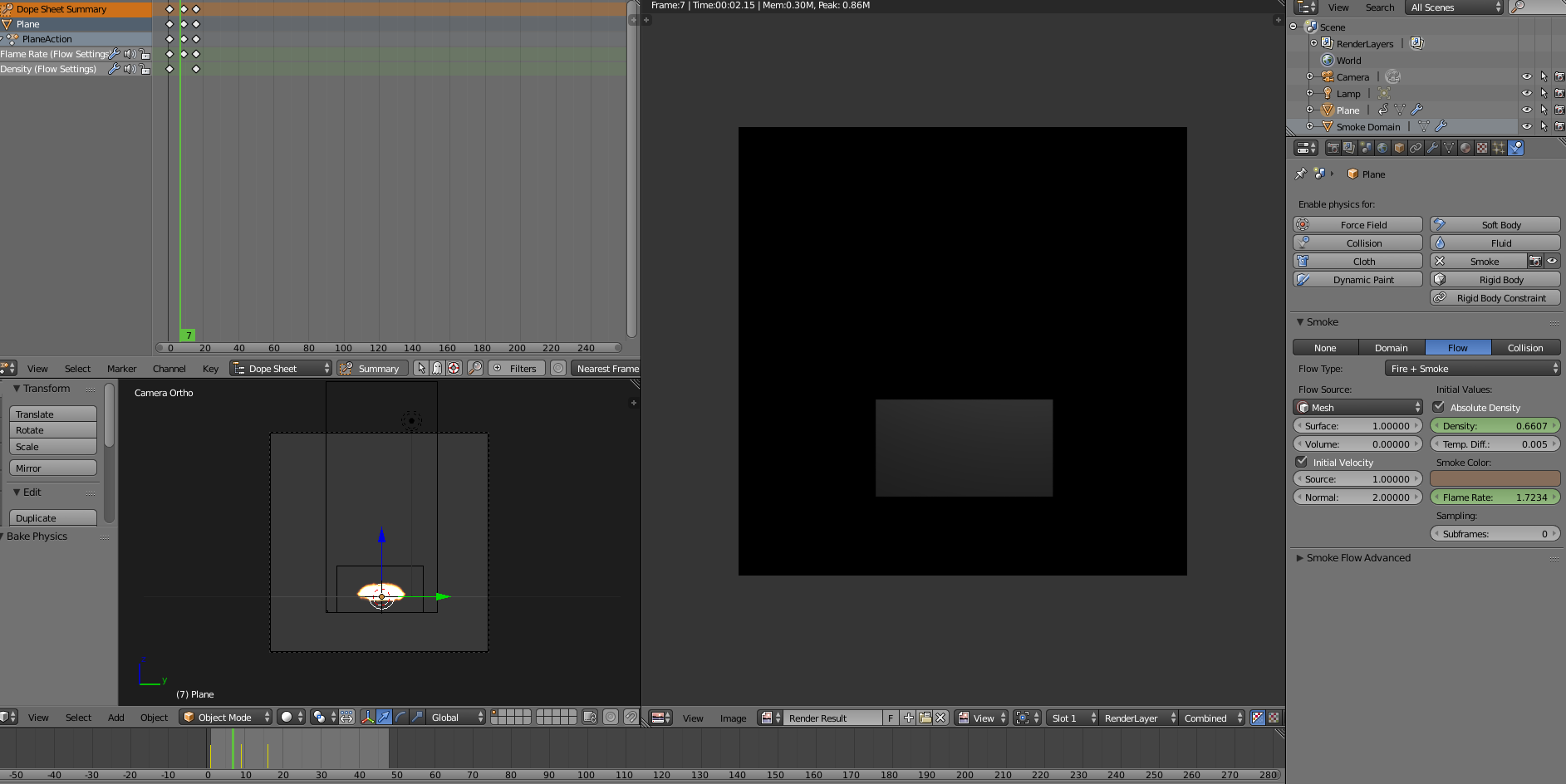The image size is (1566, 784).
Task: Open the Particles properties tab (sparkles icon)
Action: click(1499, 148)
